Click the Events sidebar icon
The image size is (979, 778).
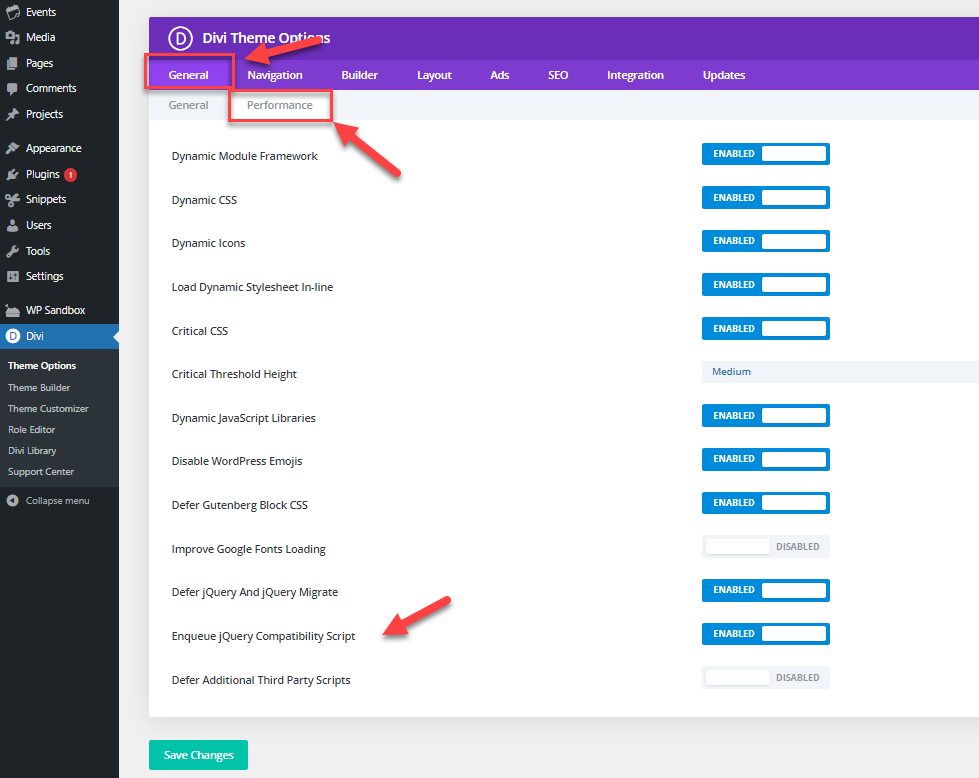pos(12,12)
